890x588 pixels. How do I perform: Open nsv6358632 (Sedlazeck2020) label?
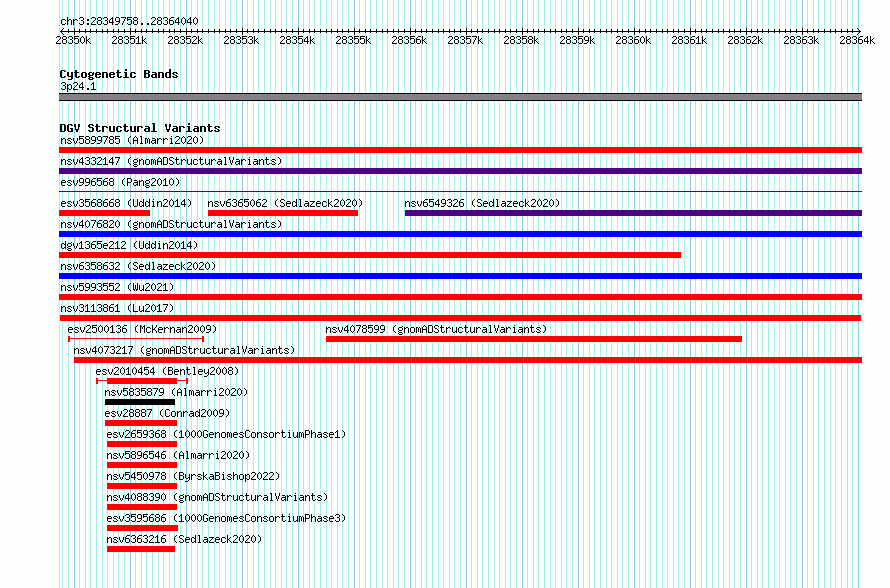(138, 266)
